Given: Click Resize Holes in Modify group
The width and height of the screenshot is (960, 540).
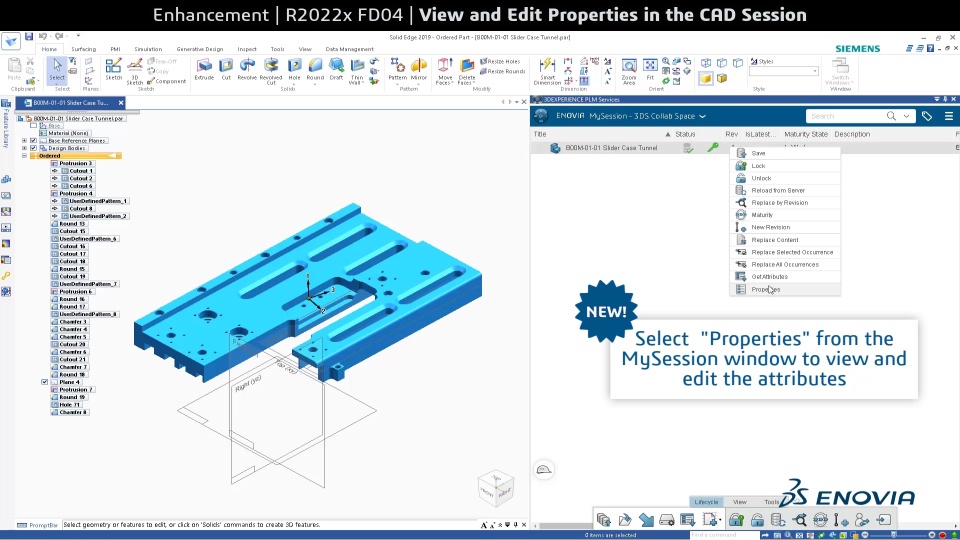Looking at the screenshot, I should click(500, 61).
